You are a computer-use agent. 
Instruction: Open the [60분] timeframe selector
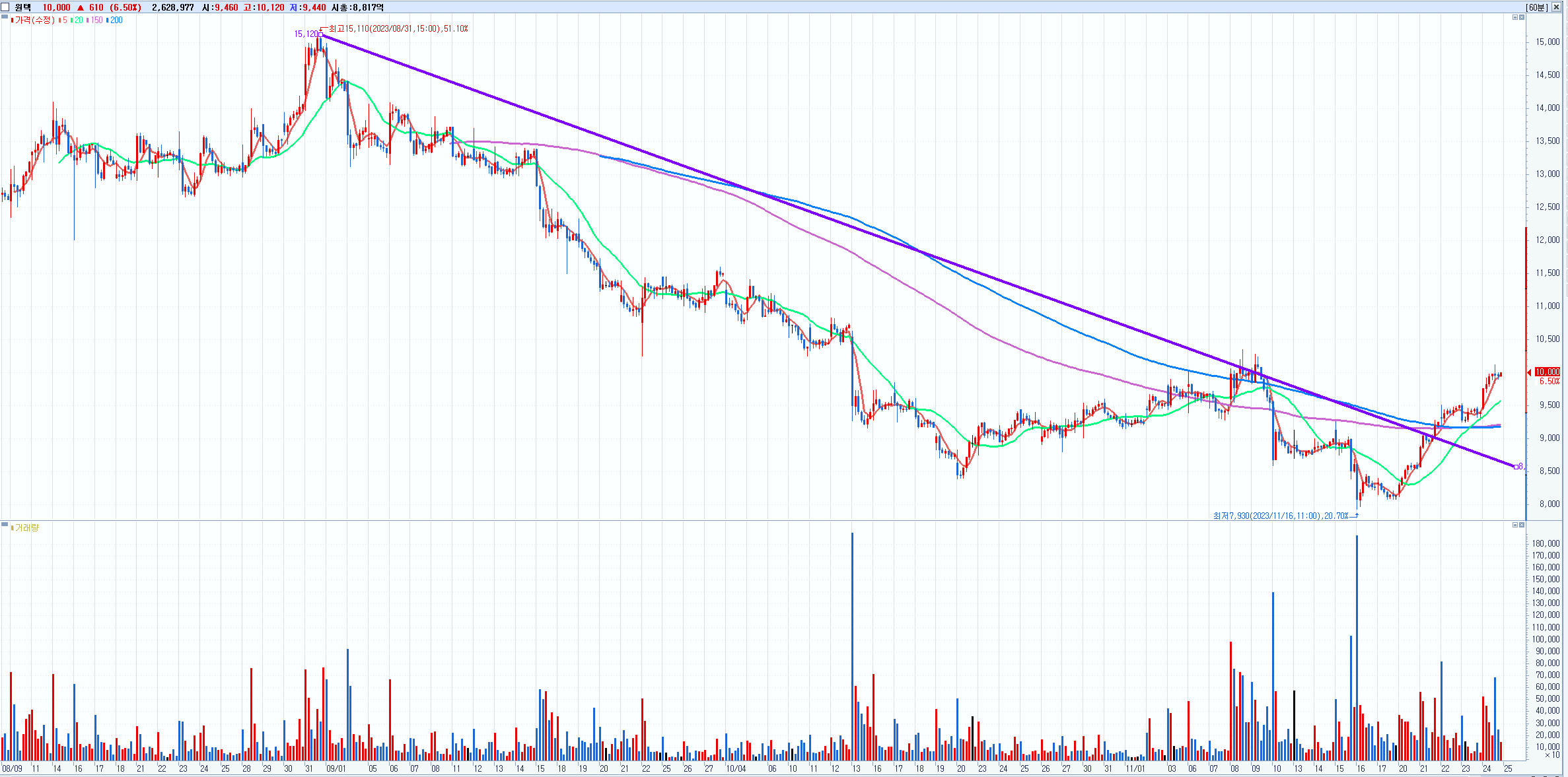click(1536, 7)
